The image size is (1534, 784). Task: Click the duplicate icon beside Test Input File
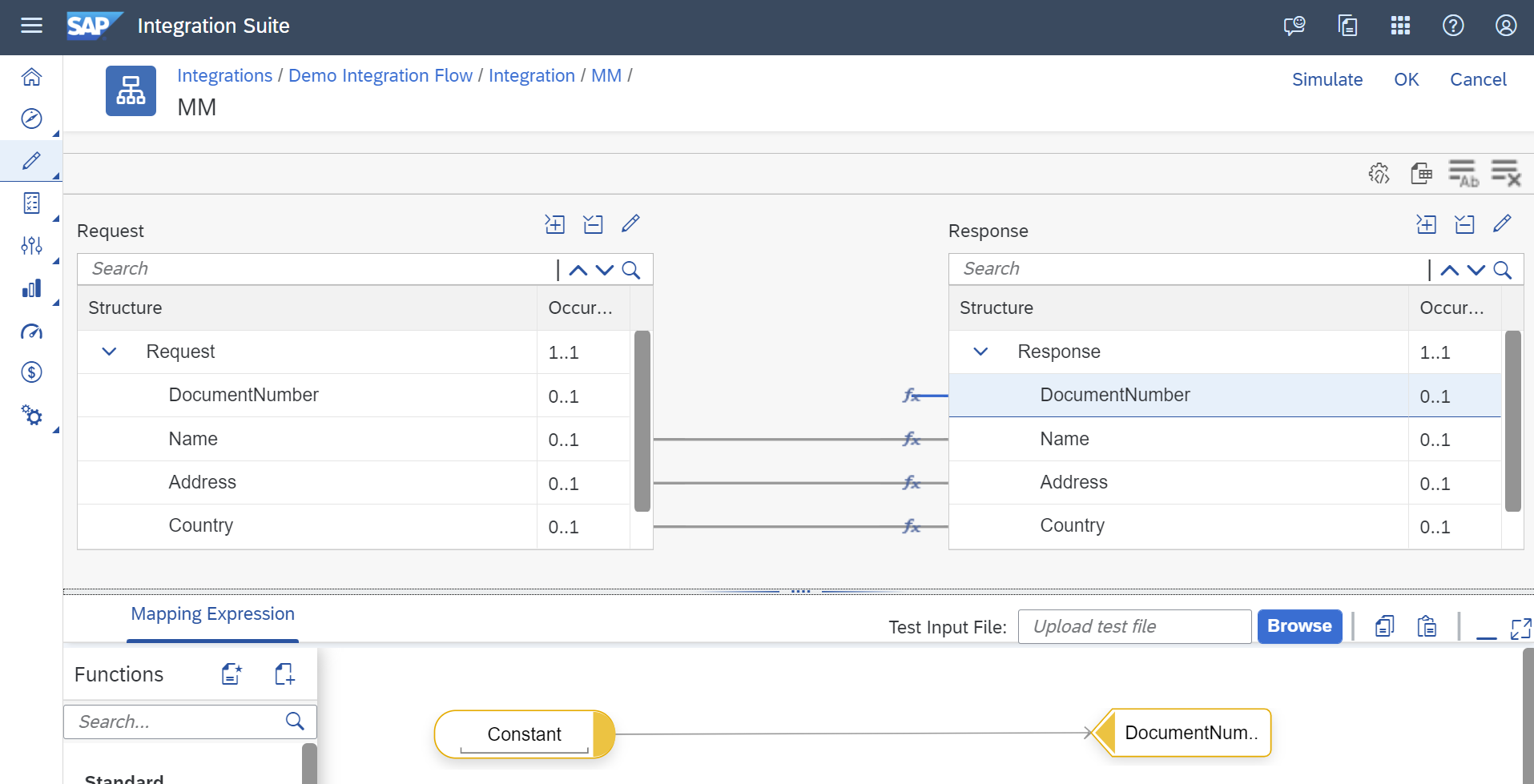tap(1385, 626)
